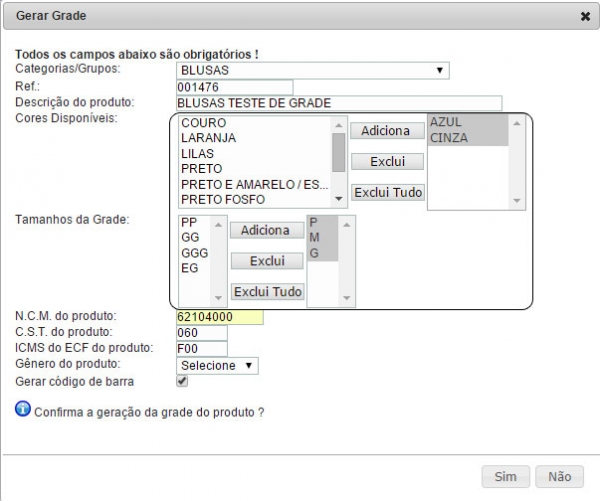Screen dimensions: 600x501
Task: Open the Gênero do produto dropdown
Action: (x=217, y=366)
